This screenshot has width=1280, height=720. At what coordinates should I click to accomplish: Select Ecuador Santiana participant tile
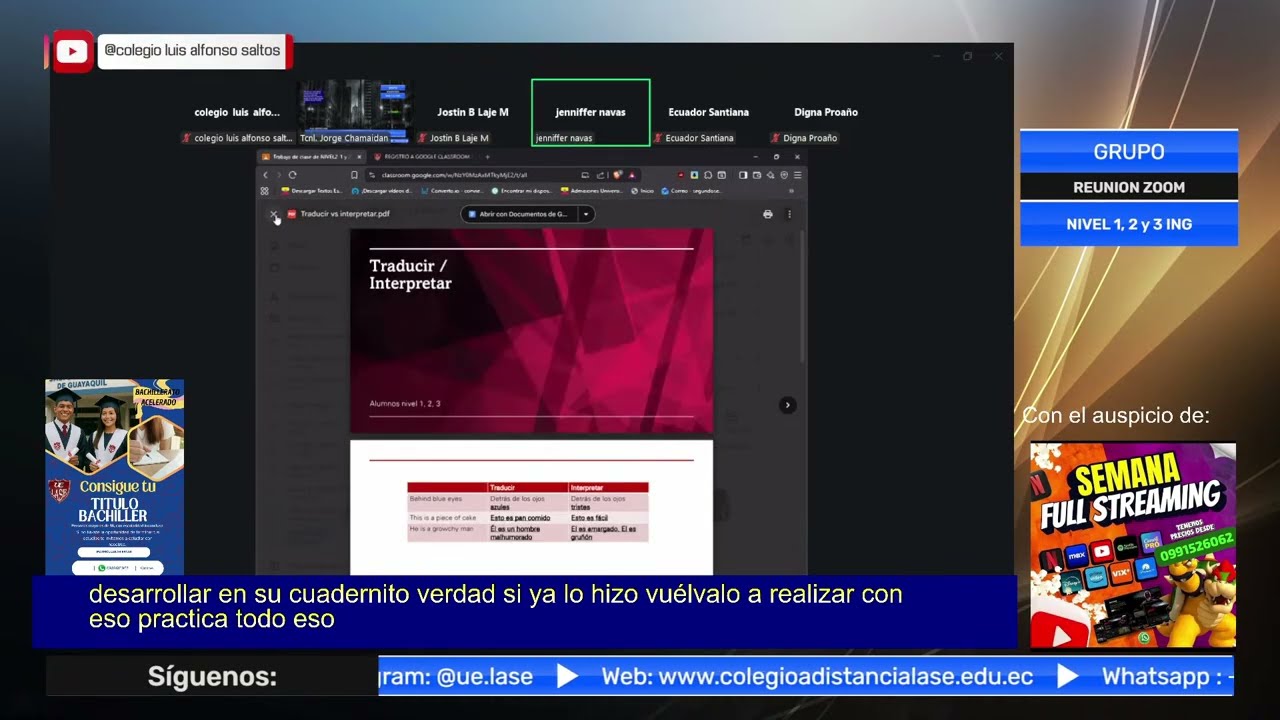(x=709, y=113)
